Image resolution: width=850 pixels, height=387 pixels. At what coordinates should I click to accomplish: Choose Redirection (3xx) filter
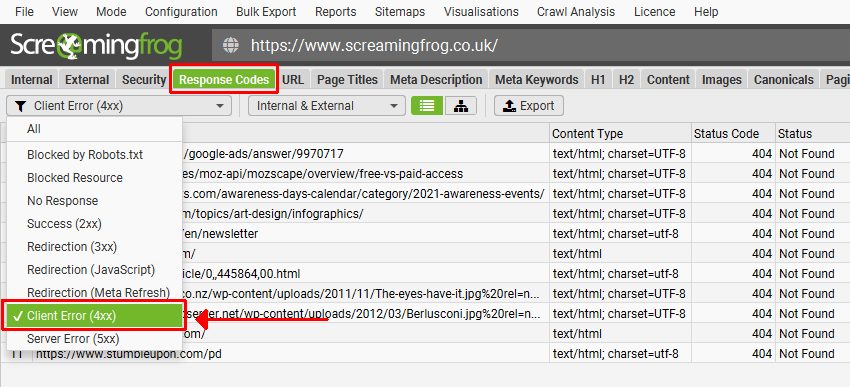94,247
